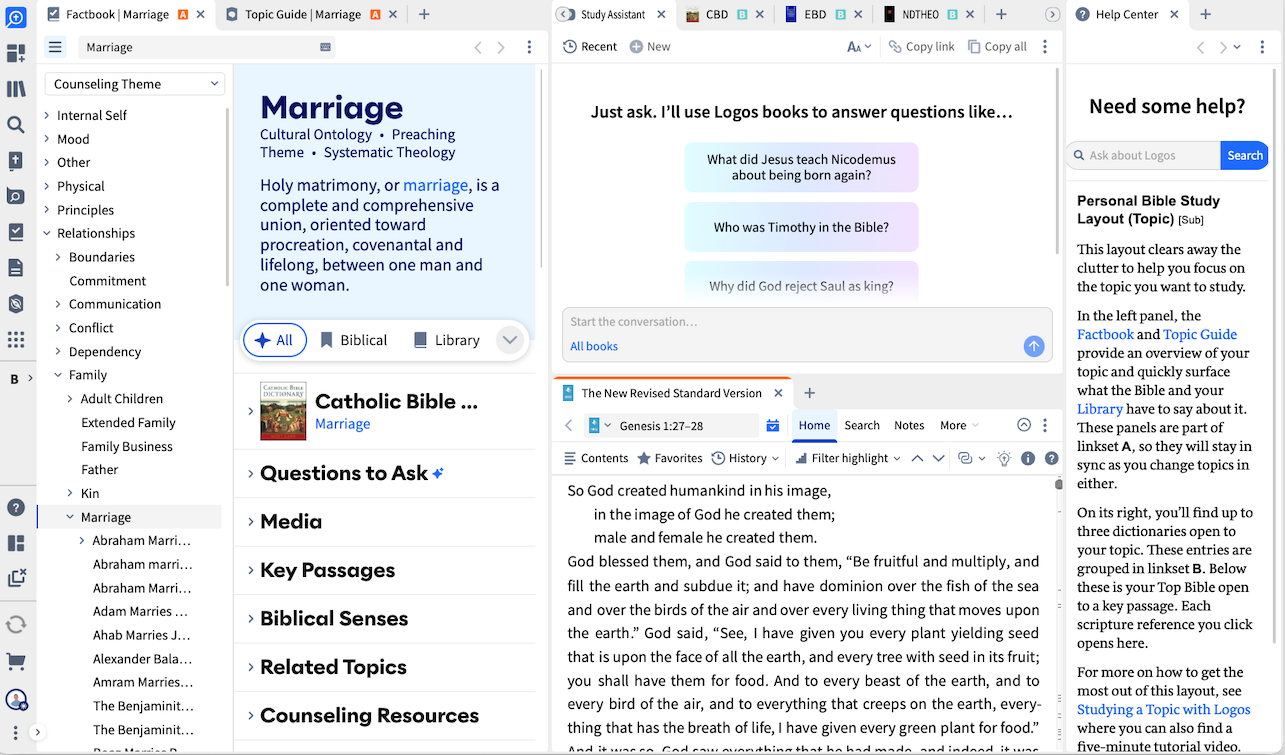Viewport: 1285px width, 755px height.
Task: Focus the Genesis 1:27–28 reference box
Action: pyautogui.click(x=686, y=426)
